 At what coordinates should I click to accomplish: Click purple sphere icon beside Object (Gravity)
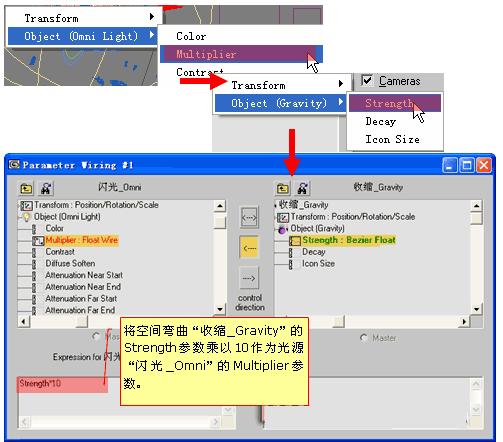(282, 229)
